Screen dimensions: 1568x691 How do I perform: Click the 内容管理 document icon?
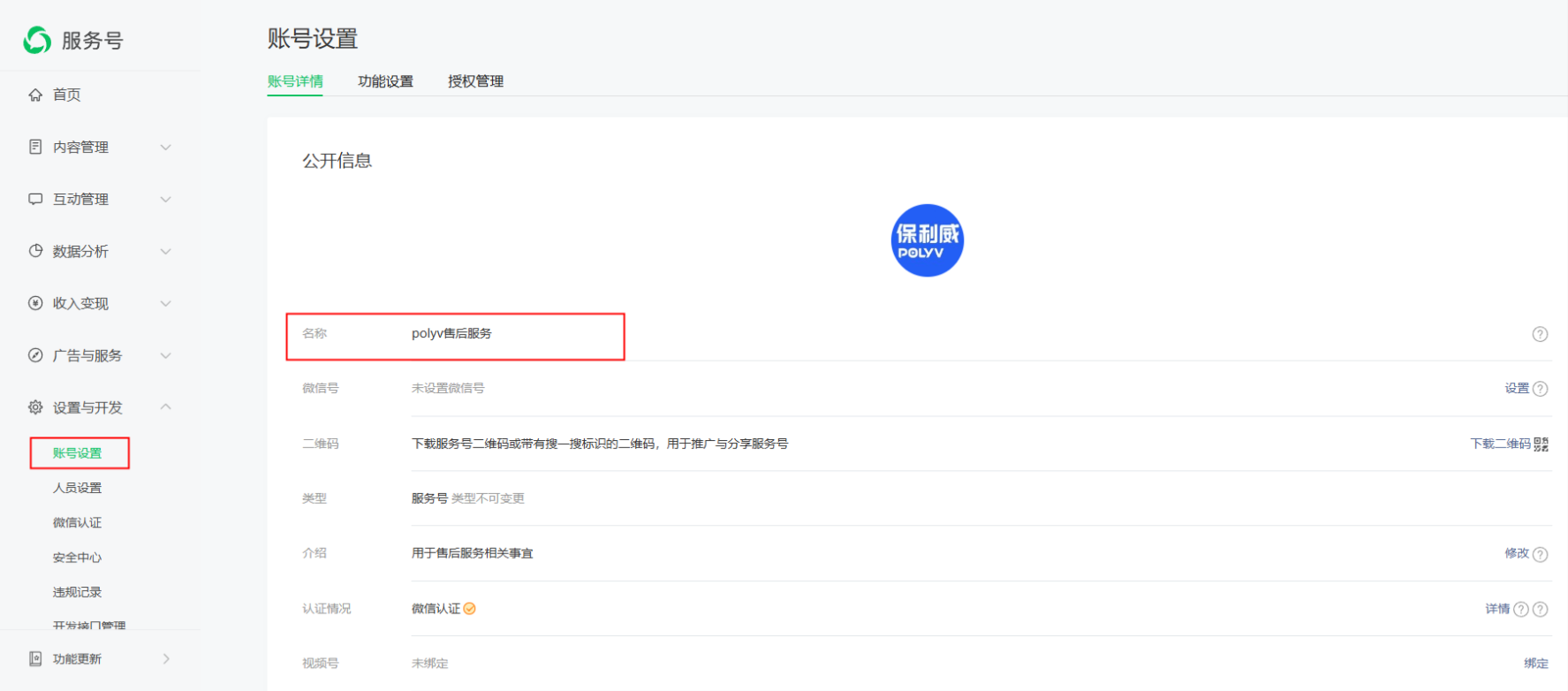[x=35, y=147]
